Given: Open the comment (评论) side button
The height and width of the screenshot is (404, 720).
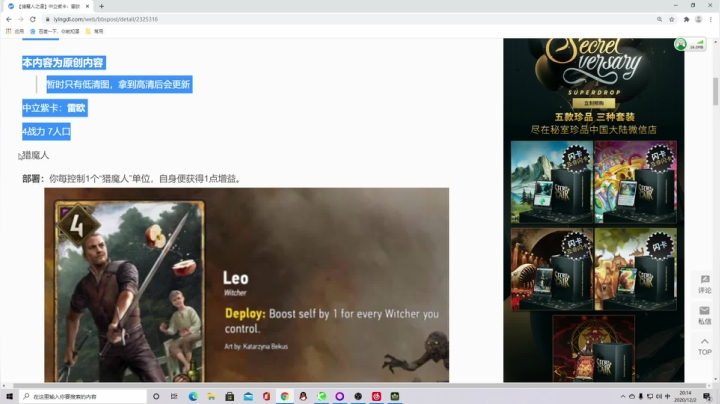Looking at the screenshot, I should (704, 284).
